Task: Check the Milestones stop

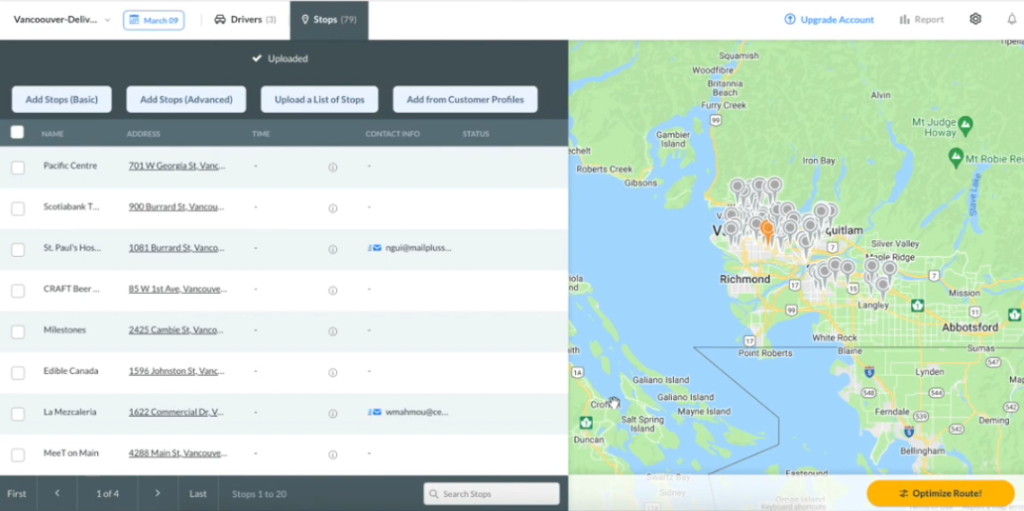Action: coord(18,332)
